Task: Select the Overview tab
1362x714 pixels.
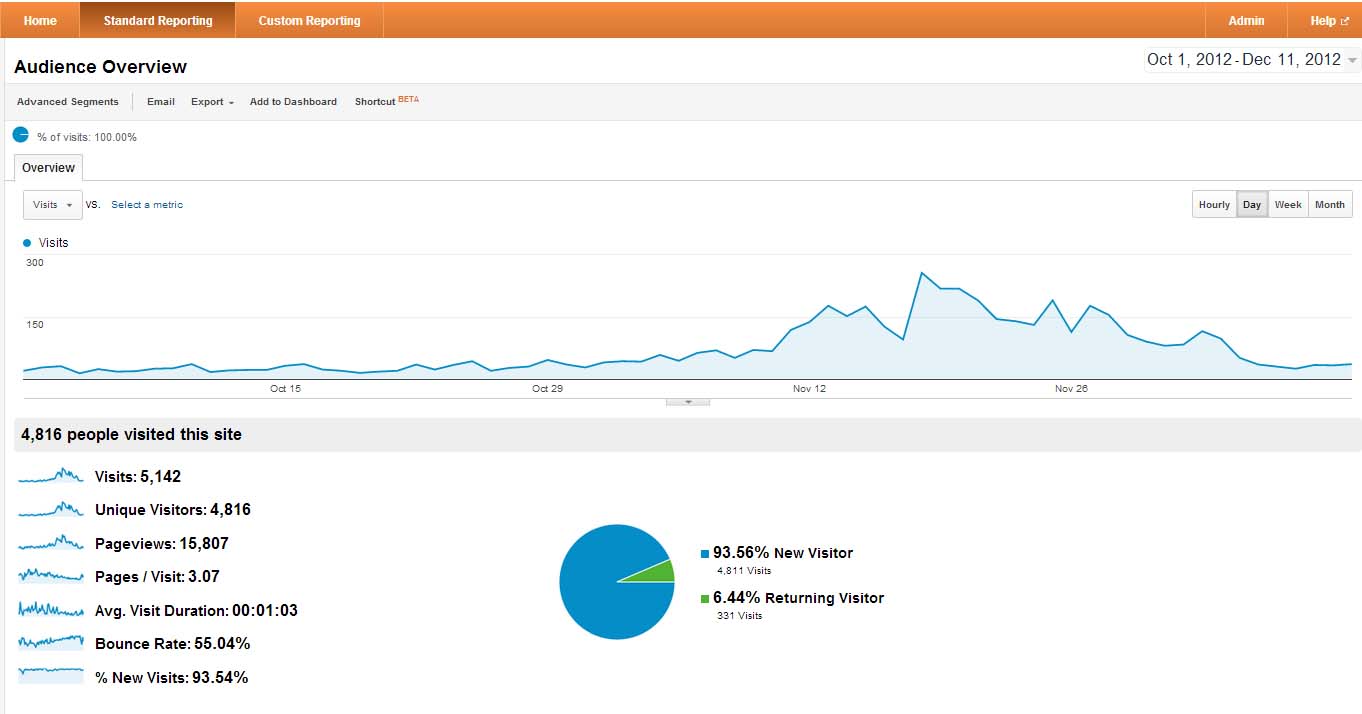Action: point(48,168)
